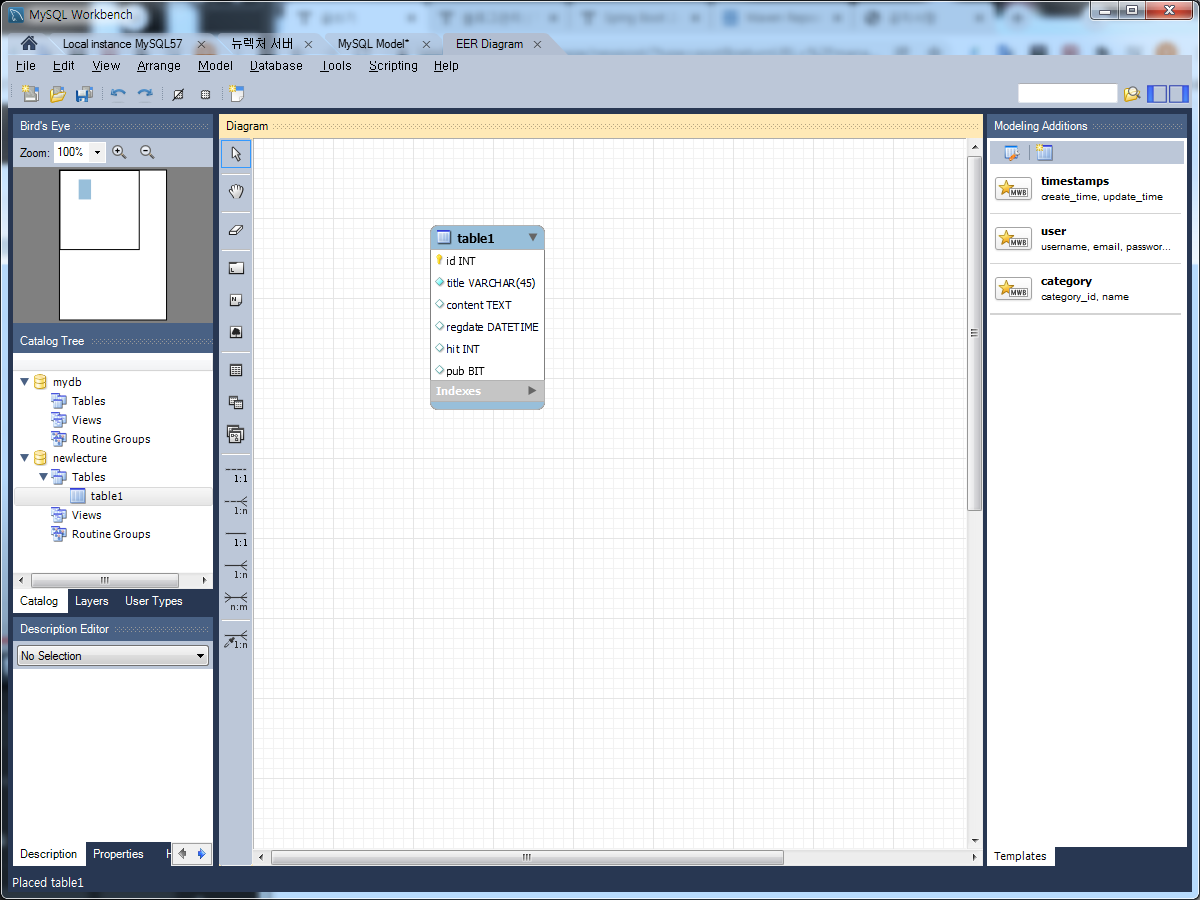Screen dimensions: 1200x900
Task: Toggle grid visibility in the toolbar
Action: point(179,94)
